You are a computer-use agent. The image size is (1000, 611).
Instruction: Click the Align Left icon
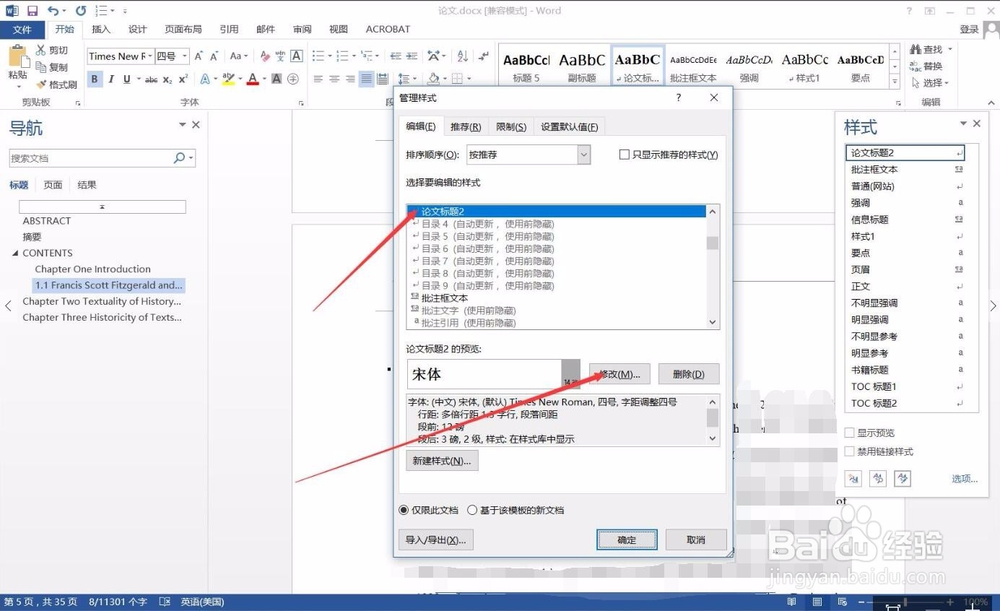pyautogui.click(x=318, y=79)
